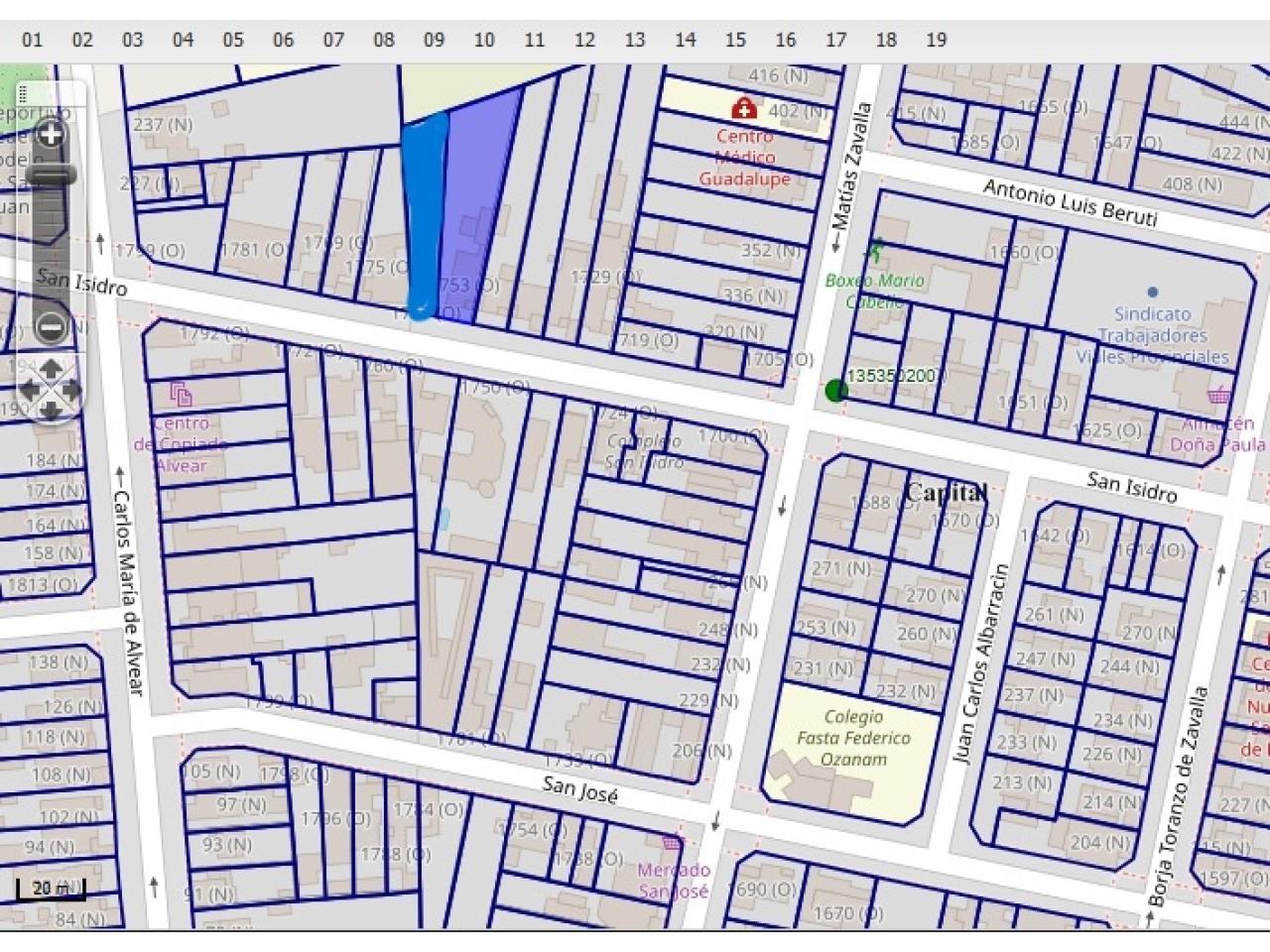Select tab 01 in the top bar
Image resolution: width=1270 pixels, height=952 pixels.
[33, 40]
